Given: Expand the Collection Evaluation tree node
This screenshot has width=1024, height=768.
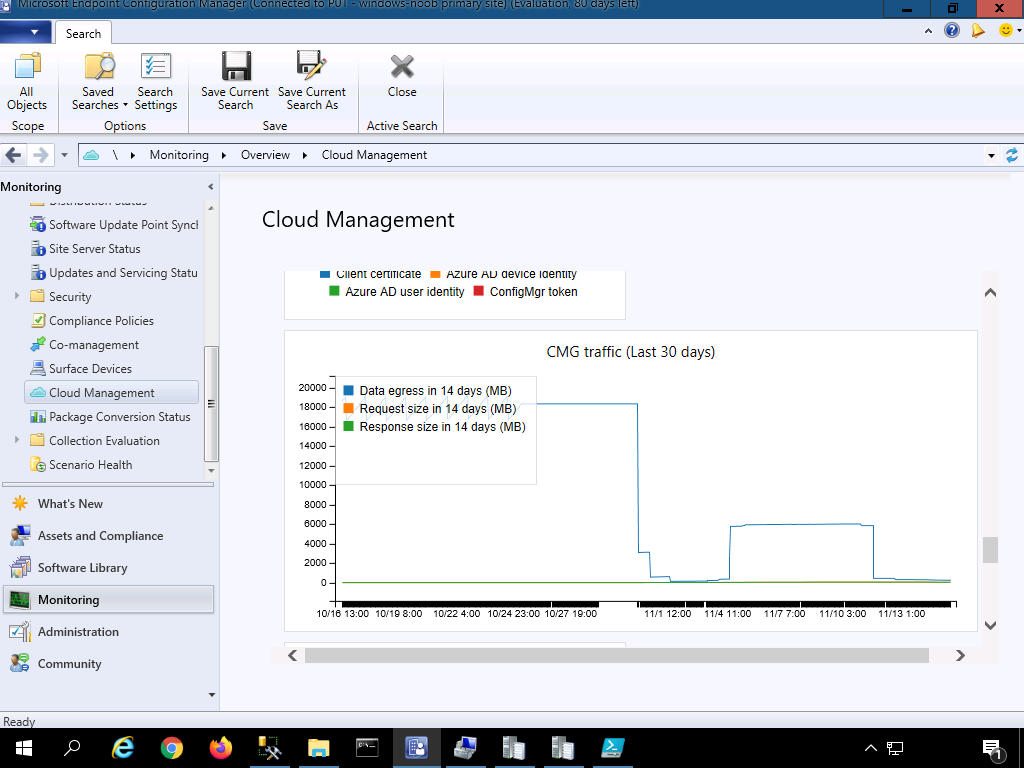Looking at the screenshot, I should click(17, 440).
